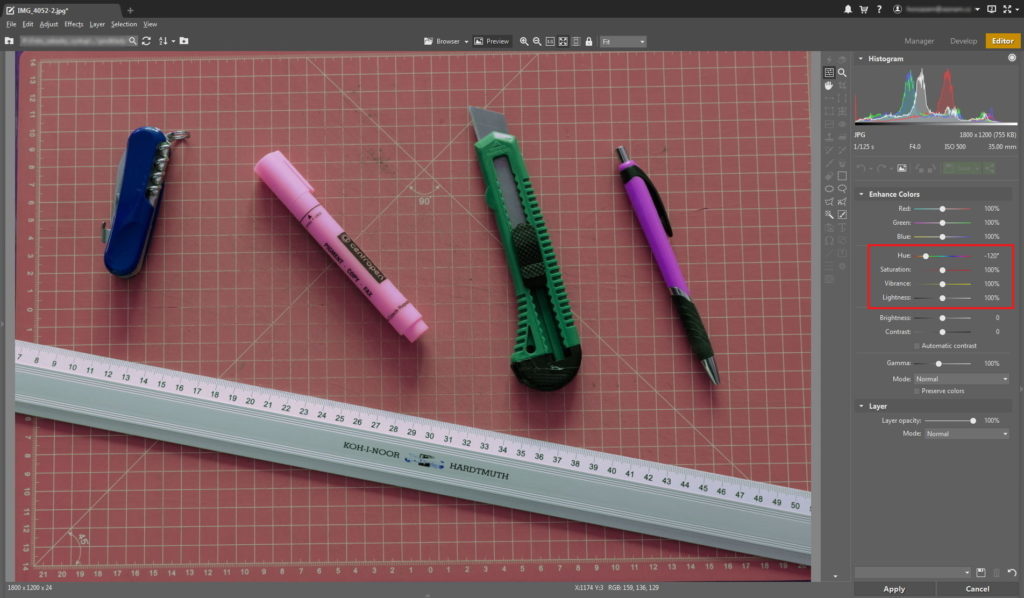Viewport: 1024px width, 598px height.
Task: Open the notifications bell
Action: tap(848, 9)
